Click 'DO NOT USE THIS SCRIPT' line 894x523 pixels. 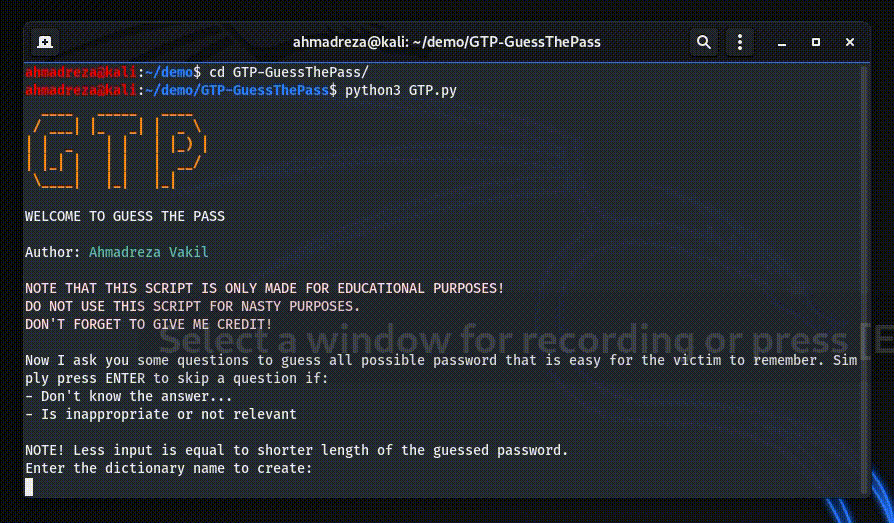193,307
